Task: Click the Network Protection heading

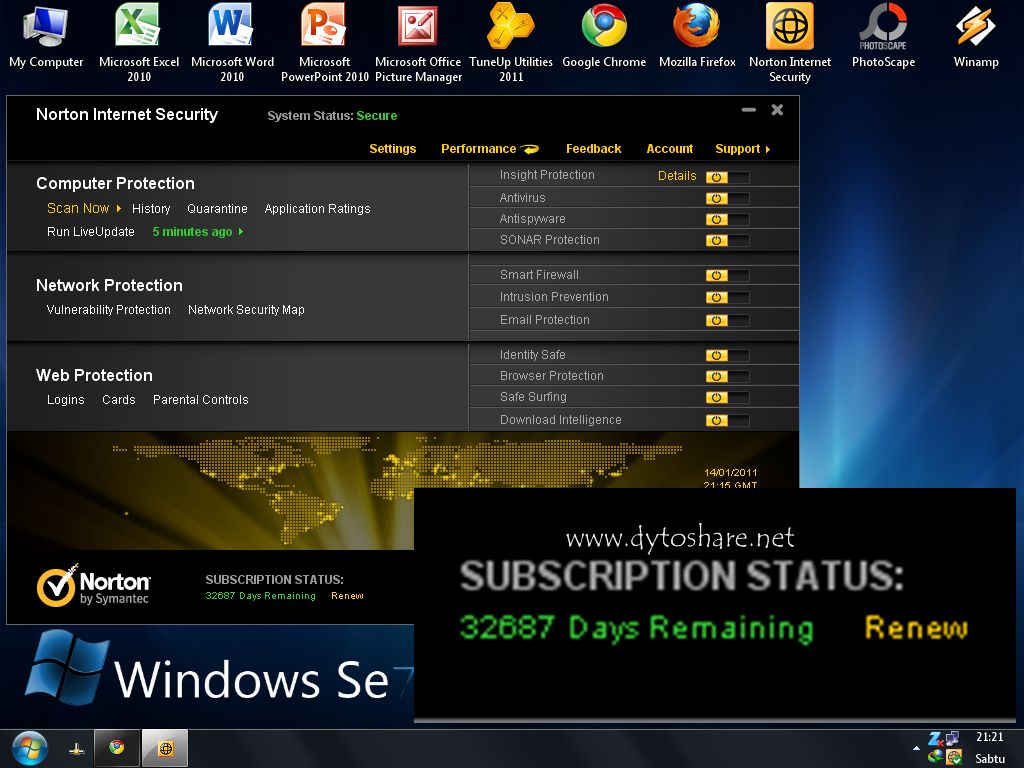Action: coord(109,285)
